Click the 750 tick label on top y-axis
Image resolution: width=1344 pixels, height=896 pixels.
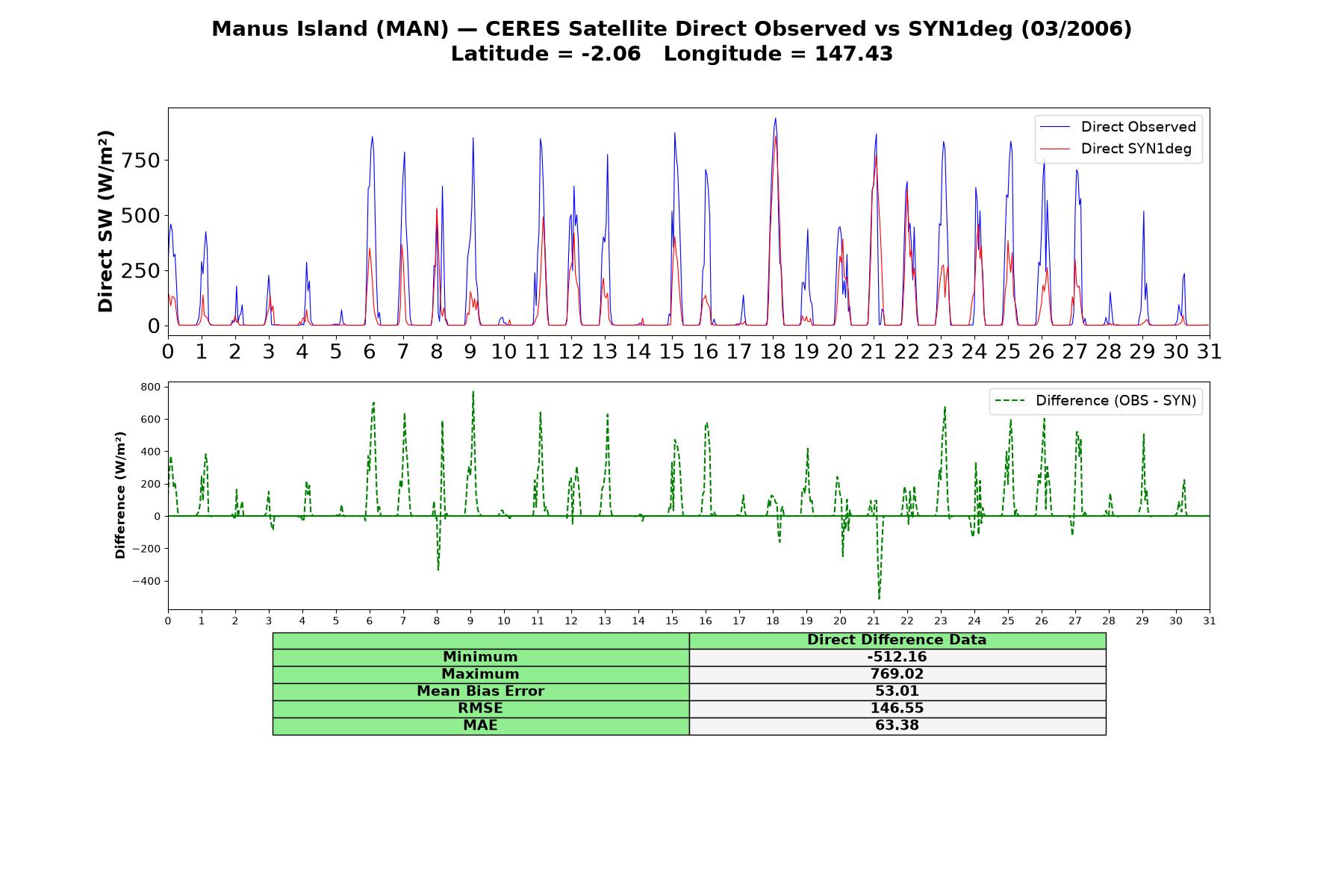(x=141, y=161)
